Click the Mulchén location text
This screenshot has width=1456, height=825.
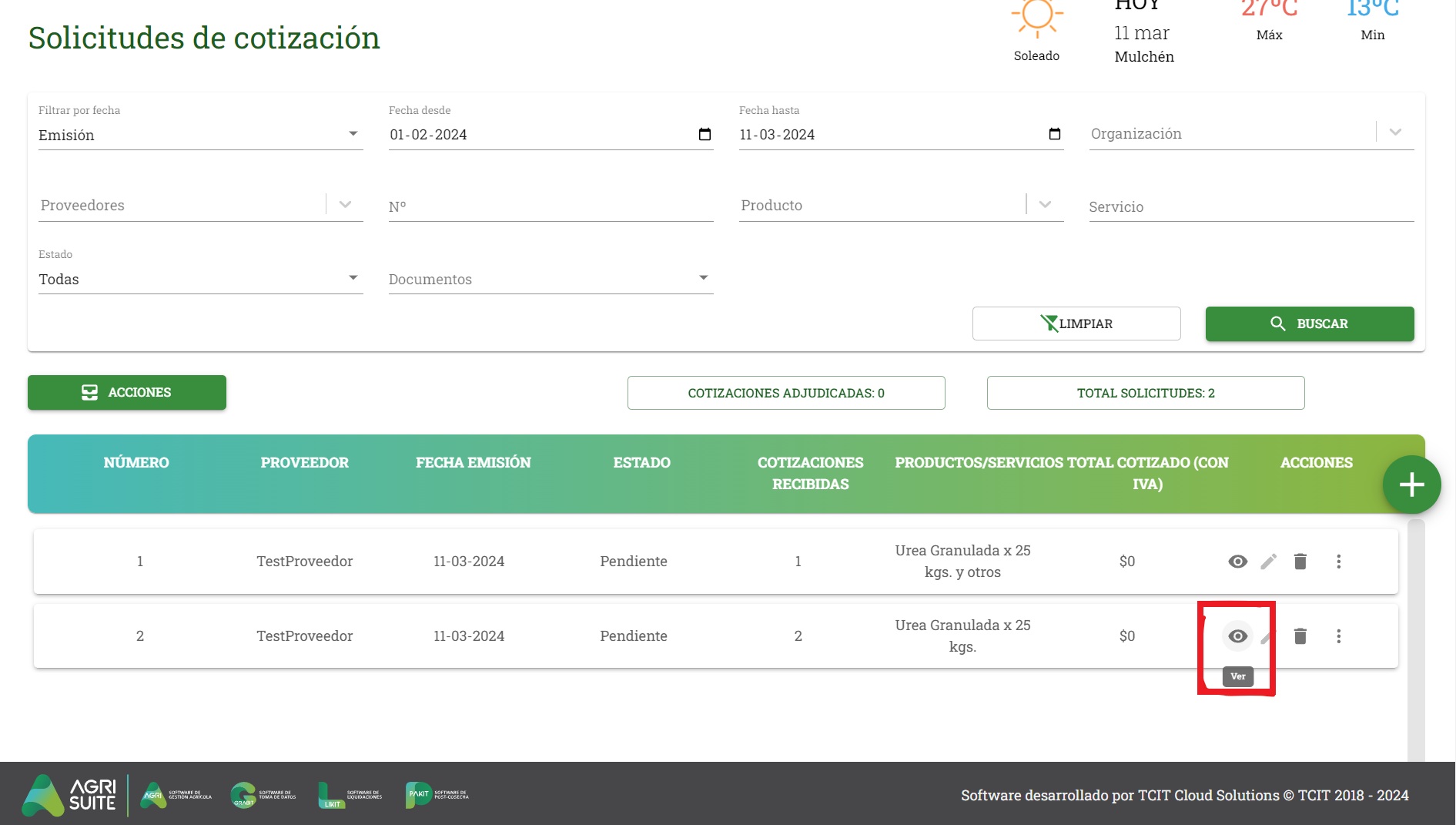[x=1144, y=56]
